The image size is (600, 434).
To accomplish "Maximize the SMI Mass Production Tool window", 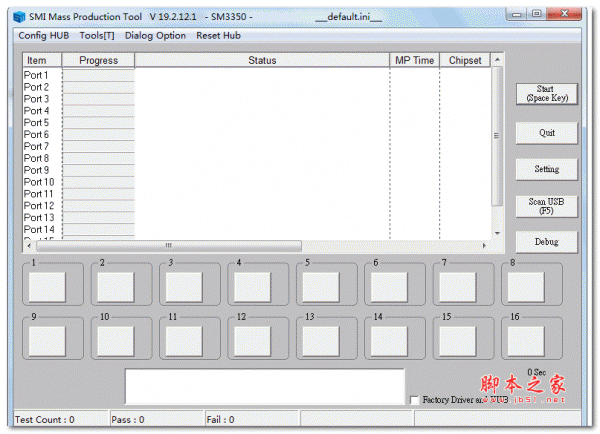I will (536, 15).
